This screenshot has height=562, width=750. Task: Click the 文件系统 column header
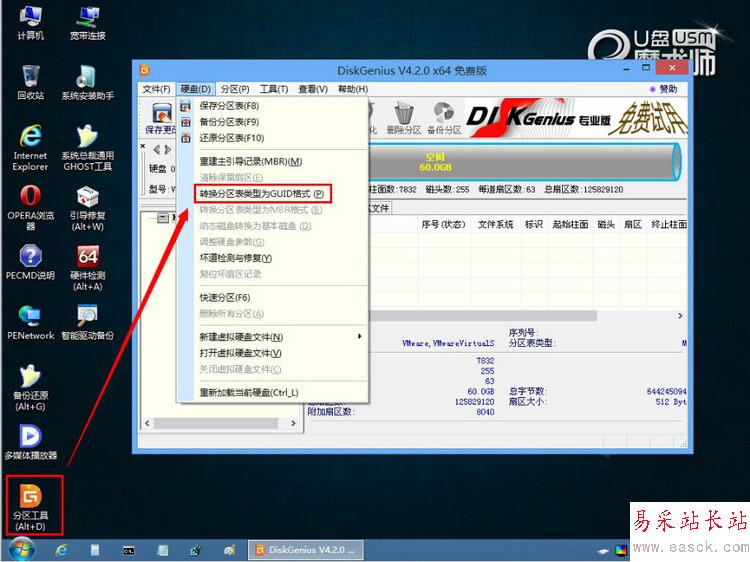coord(495,224)
